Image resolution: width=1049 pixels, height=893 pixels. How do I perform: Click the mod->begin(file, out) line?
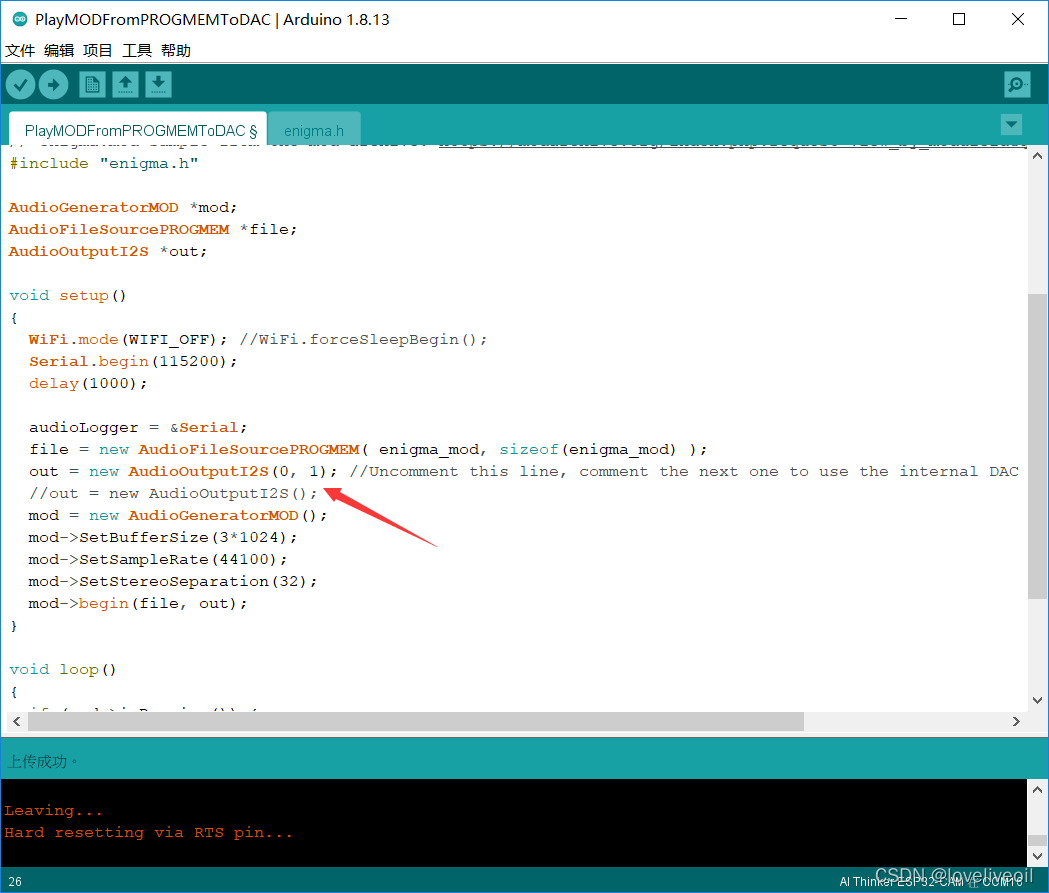pyautogui.click(x=138, y=604)
